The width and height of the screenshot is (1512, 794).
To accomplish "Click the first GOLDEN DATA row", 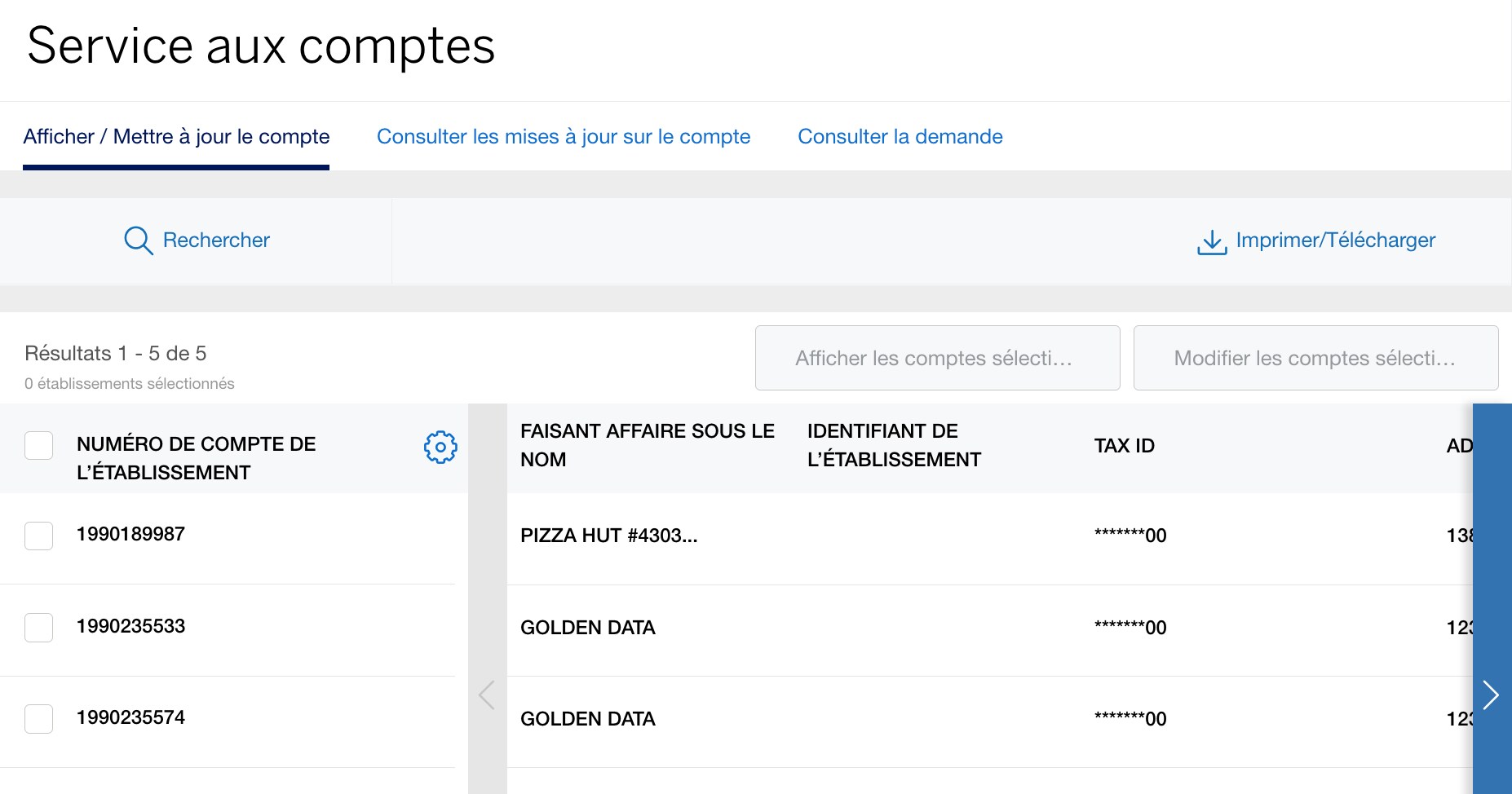I will (588, 628).
